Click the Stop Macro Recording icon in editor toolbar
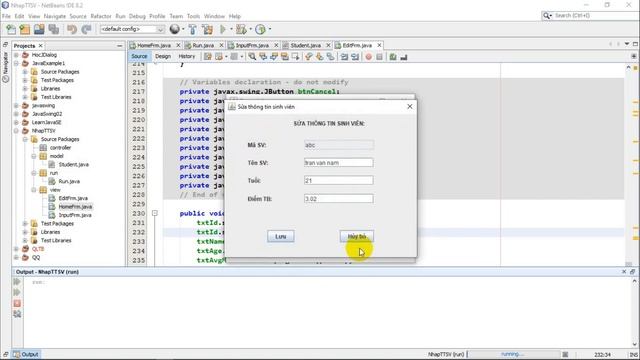Image resolution: width=640 pixels, height=360 pixels. (380, 57)
